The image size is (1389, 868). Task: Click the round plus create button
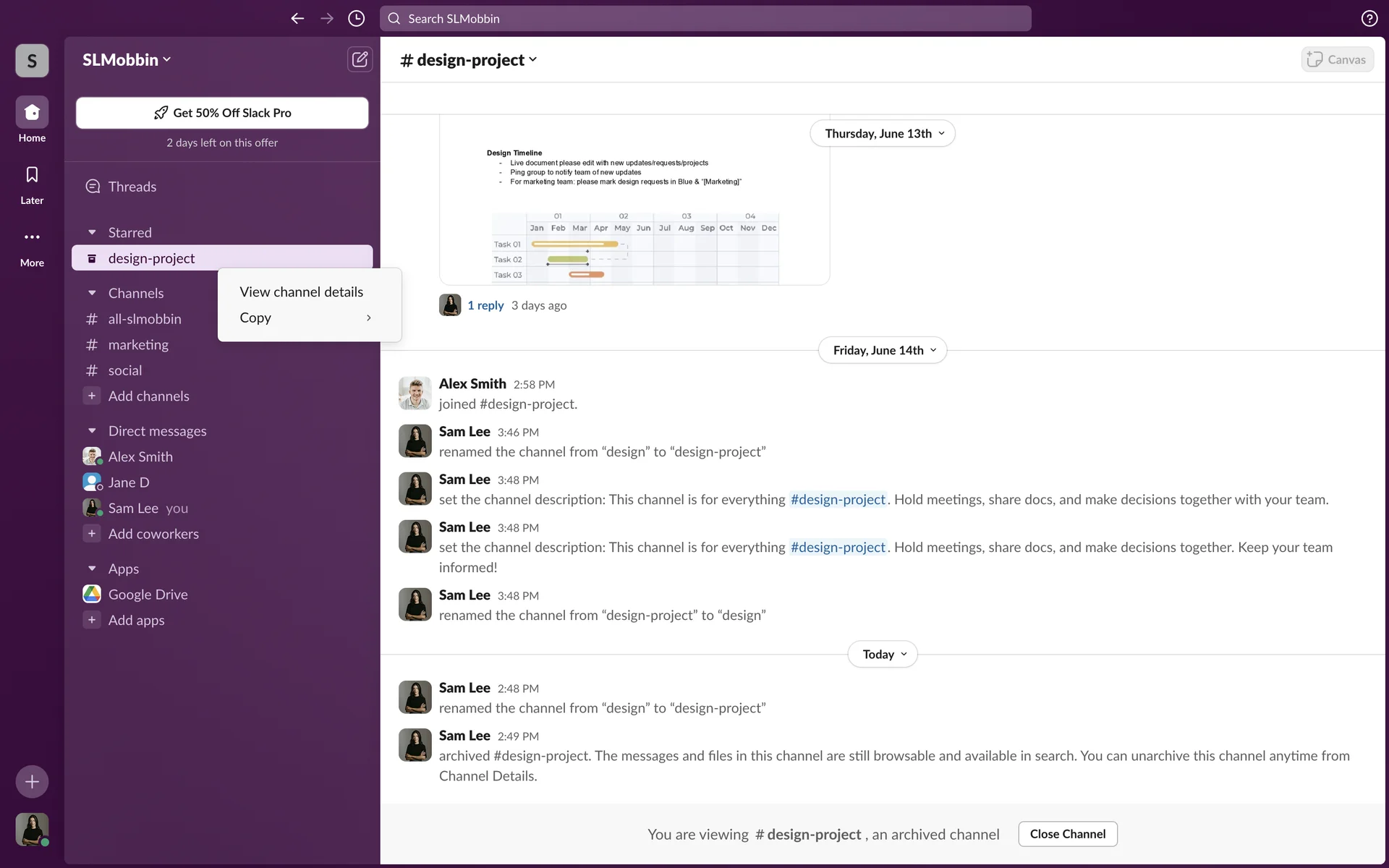[32, 782]
